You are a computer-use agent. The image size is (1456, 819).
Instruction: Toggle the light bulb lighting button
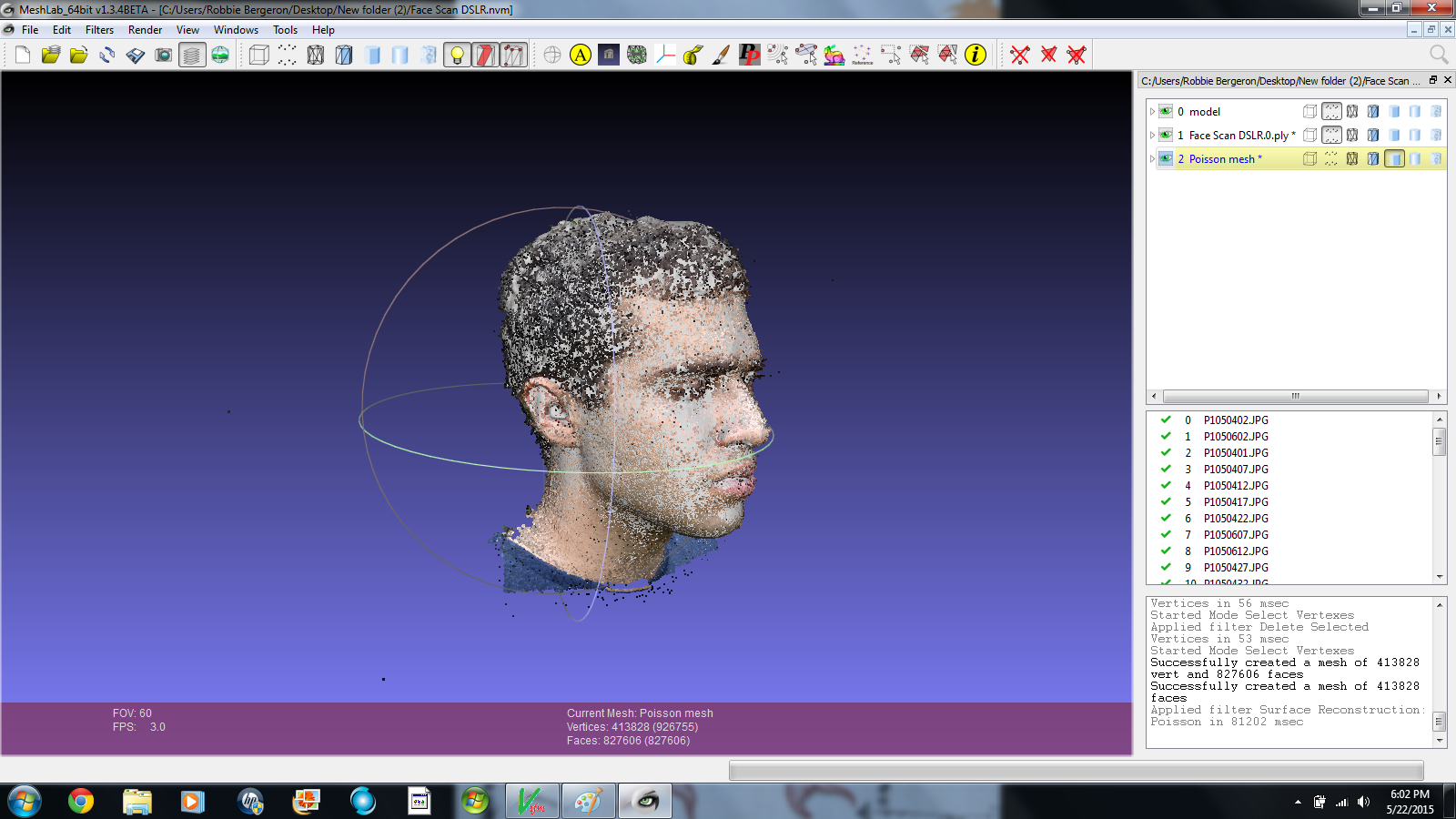pyautogui.click(x=457, y=56)
